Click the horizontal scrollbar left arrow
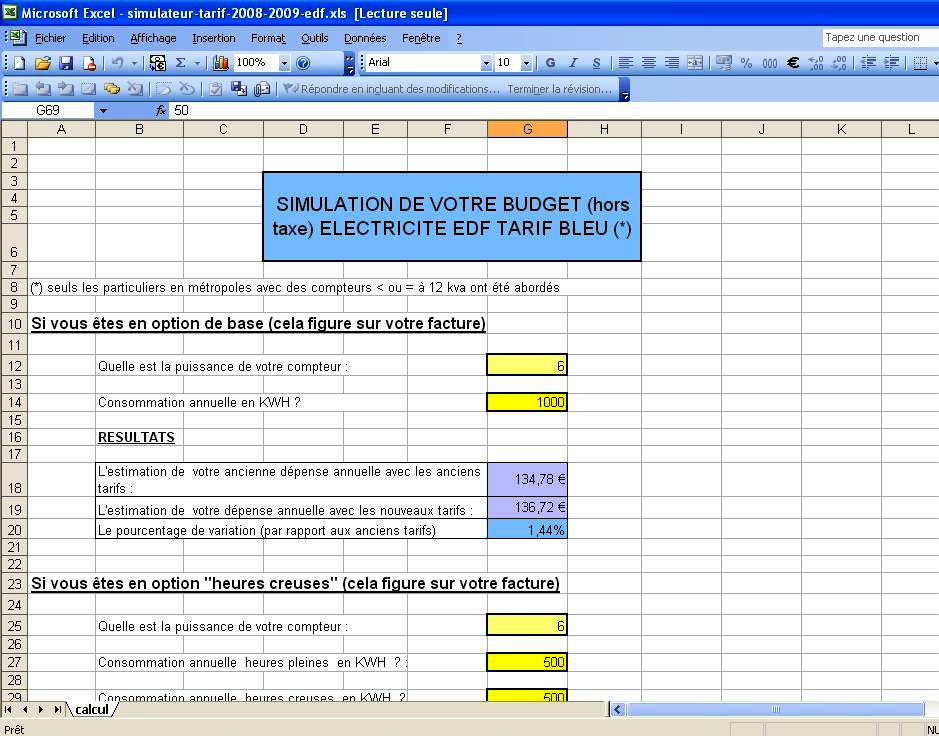The height and width of the screenshot is (736, 939). click(617, 710)
